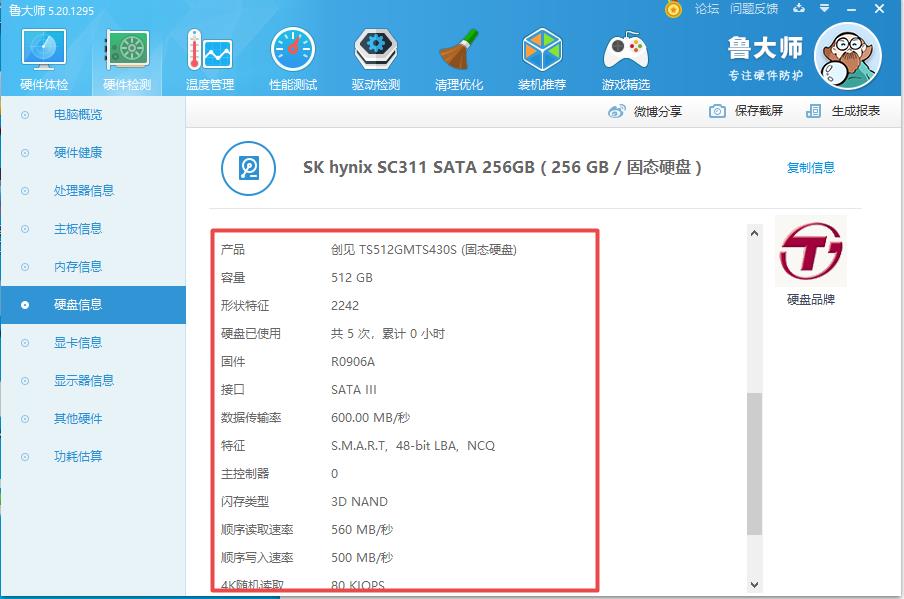Minimize the 鲁大师 window
Viewport: 904px width, 599px height.
click(x=852, y=9)
